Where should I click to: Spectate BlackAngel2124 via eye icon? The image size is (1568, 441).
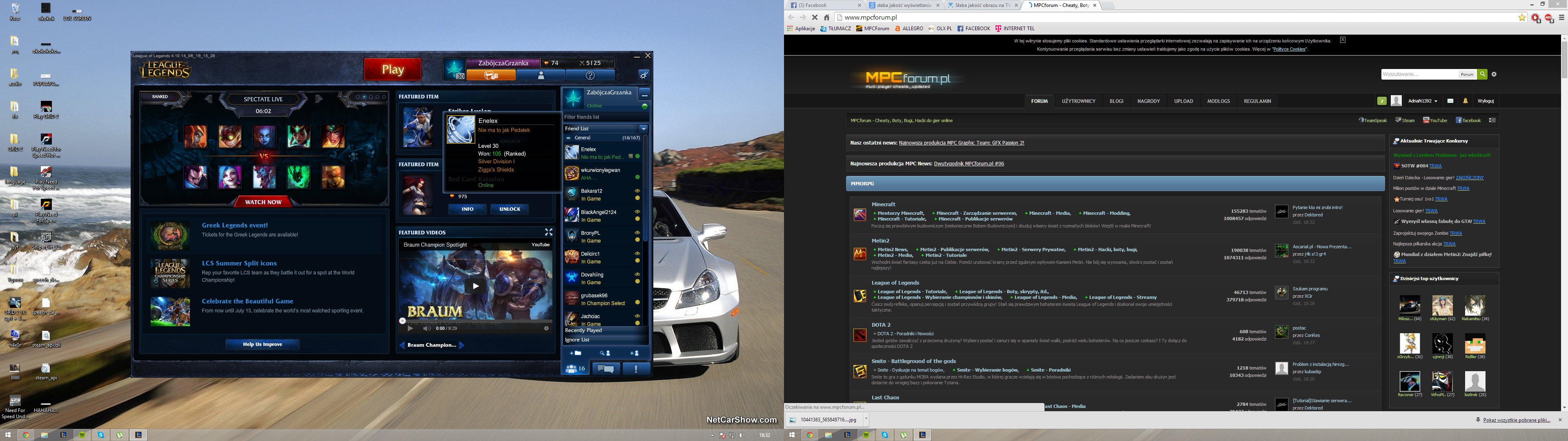pyautogui.click(x=637, y=212)
